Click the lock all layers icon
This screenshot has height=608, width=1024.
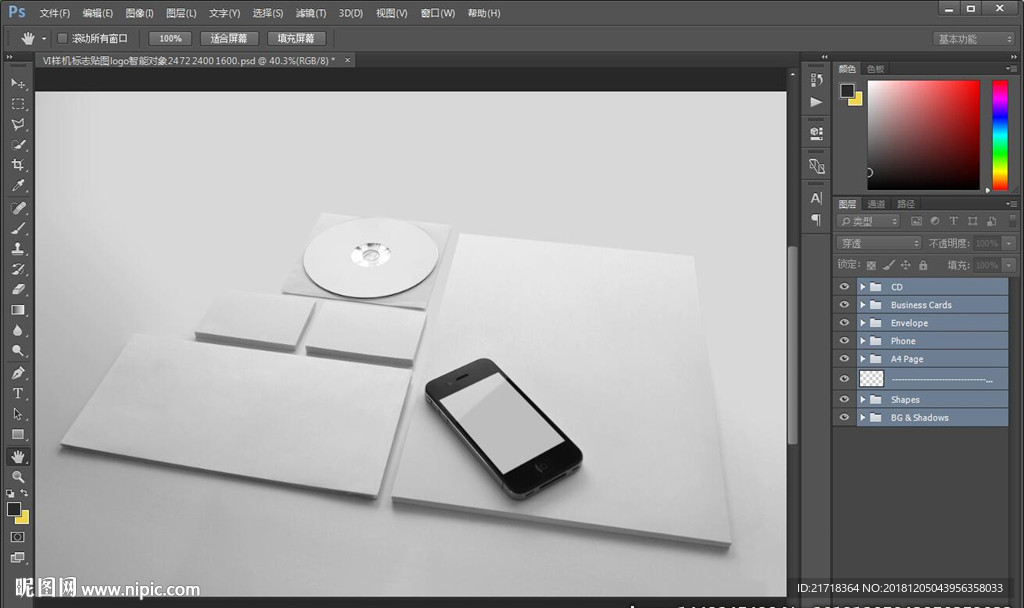coord(923,265)
